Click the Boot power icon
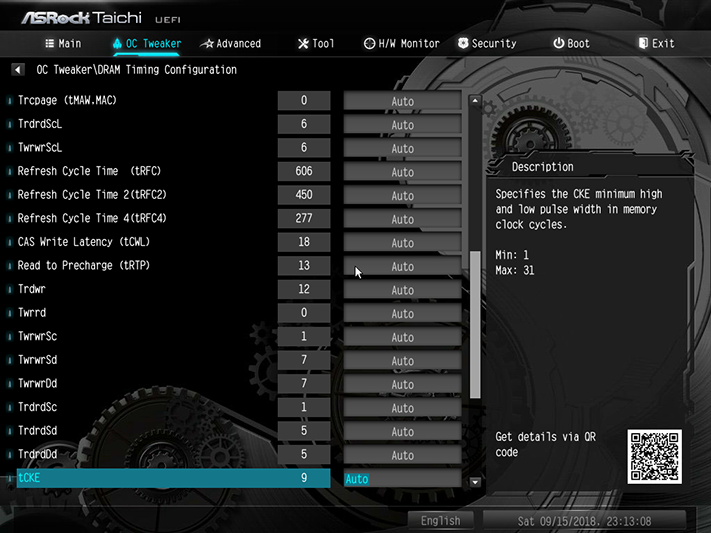 (559, 44)
